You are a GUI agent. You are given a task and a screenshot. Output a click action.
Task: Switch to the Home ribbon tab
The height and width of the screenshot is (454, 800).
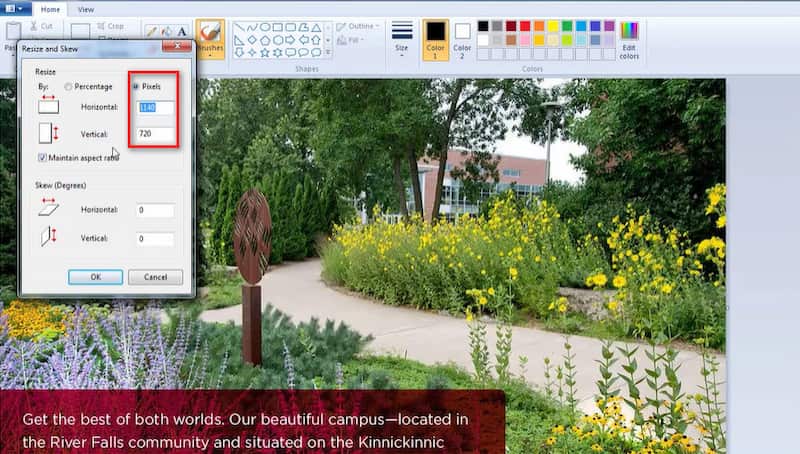(x=50, y=9)
